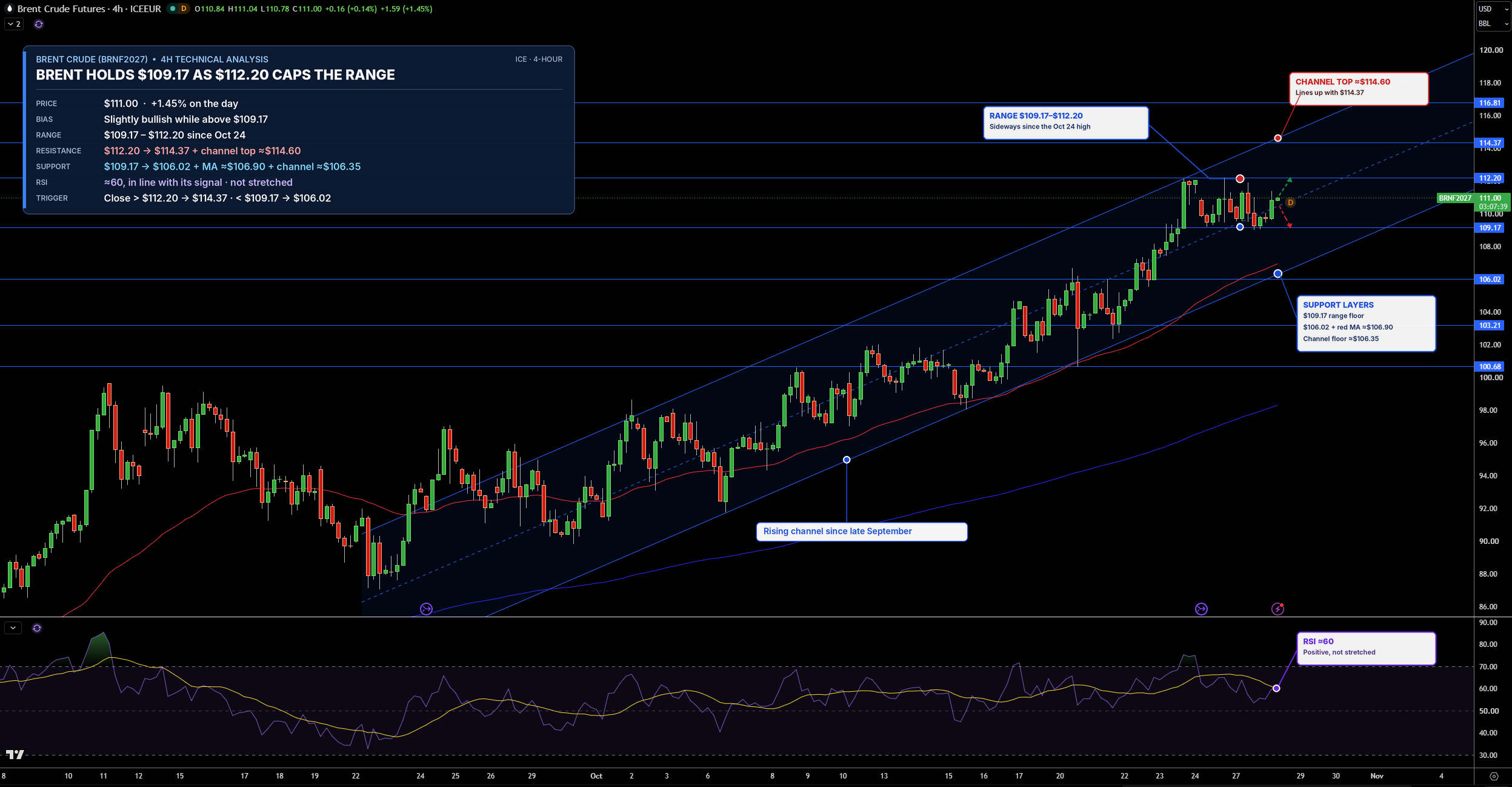The height and width of the screenshot is (787, 1512).
Task: Click the Nov label on the time axis
Action: 1377,776
